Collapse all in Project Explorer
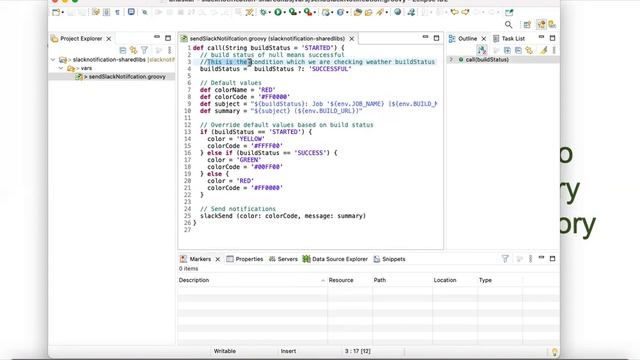 122,50
